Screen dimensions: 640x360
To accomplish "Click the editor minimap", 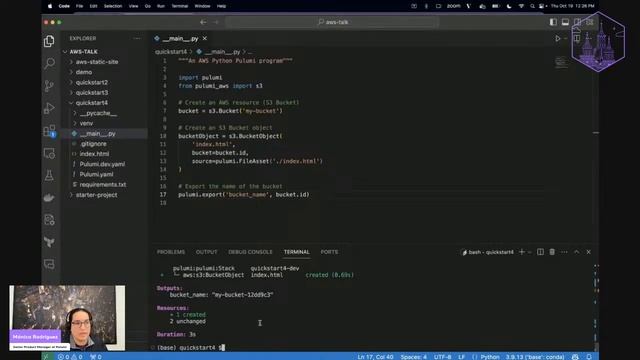I will point(561,63).
